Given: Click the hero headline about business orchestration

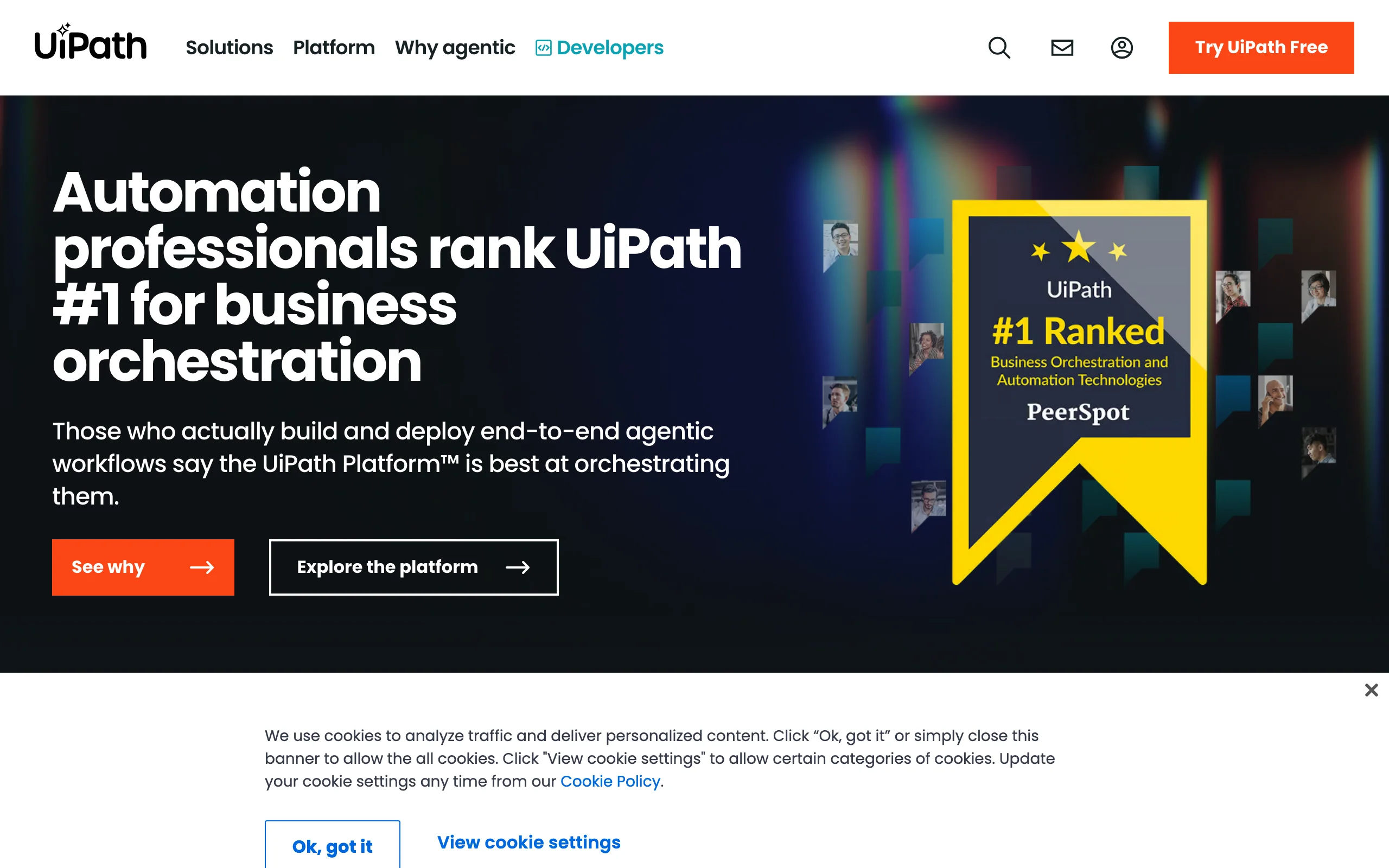Looking at the screenshot, I should [x=397, y=276].
